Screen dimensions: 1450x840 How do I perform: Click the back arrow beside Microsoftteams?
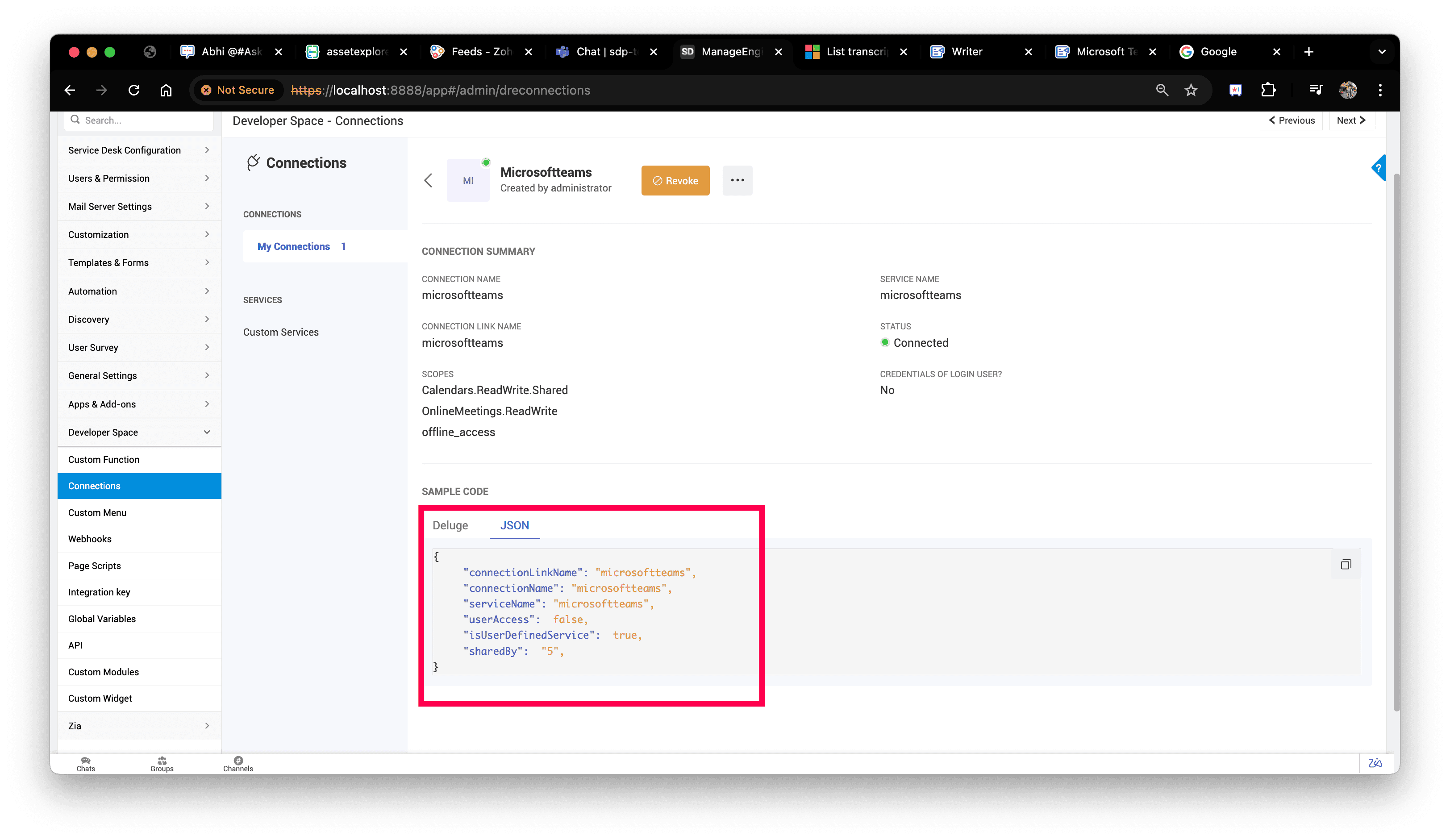(x=428, y=180)
